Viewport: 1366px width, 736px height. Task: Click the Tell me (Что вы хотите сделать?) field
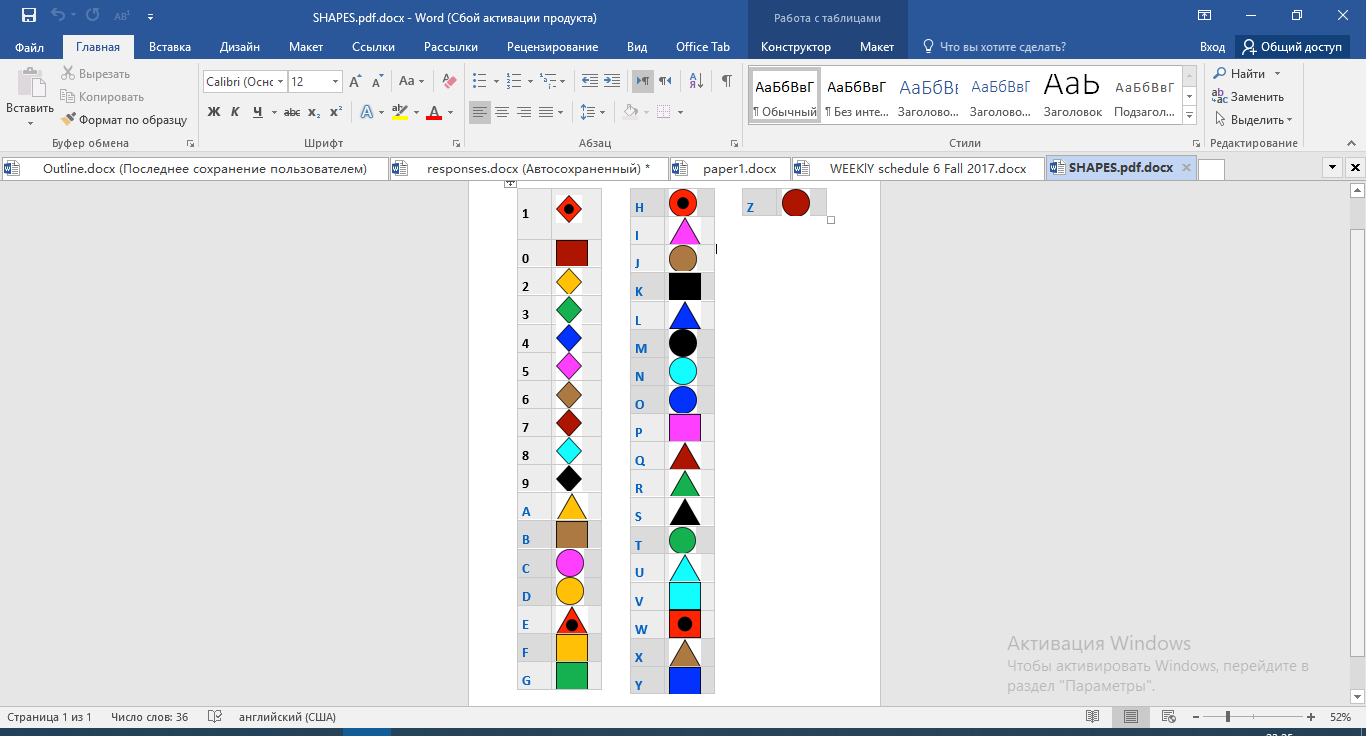(1003, 47)
